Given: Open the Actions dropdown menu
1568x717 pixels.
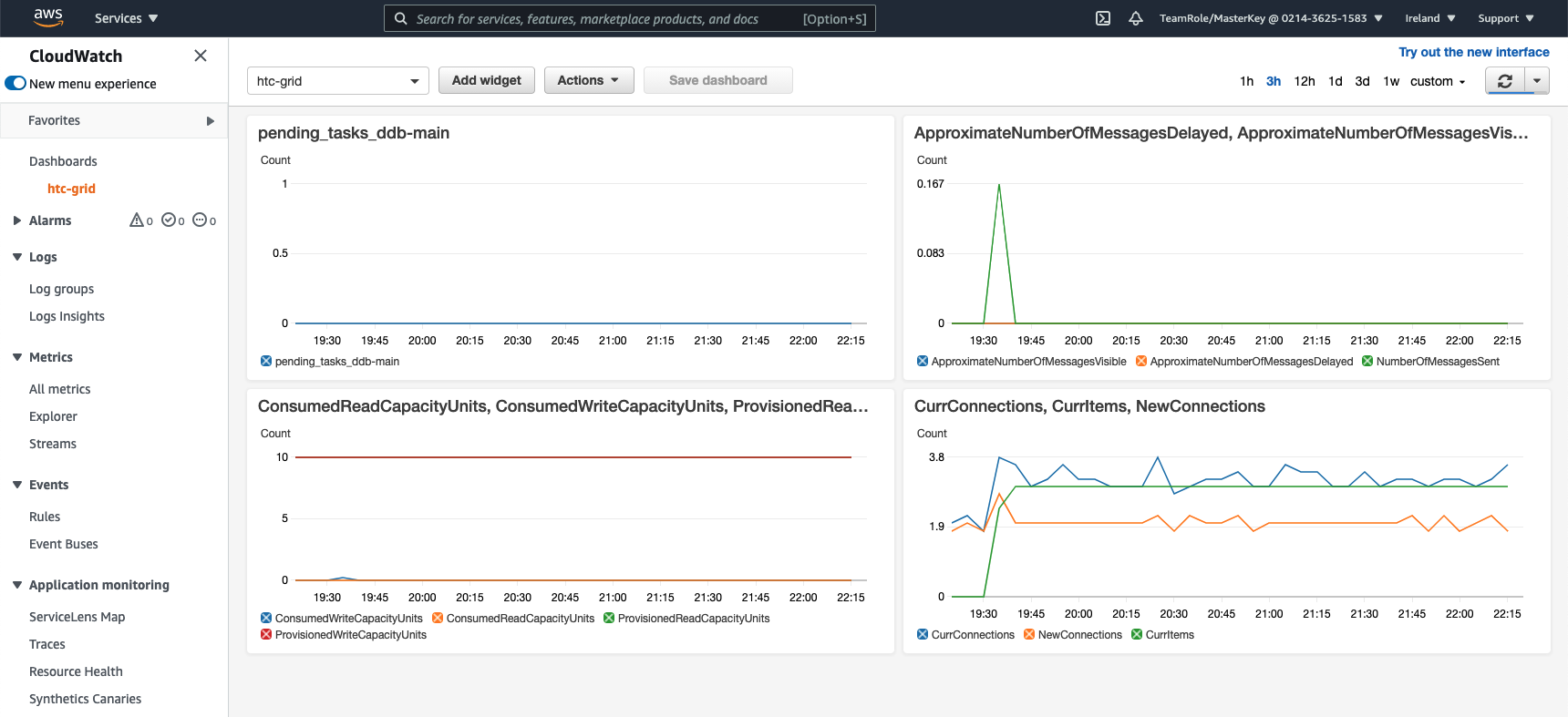Looking at the screenshot, I should [x=588, y=80].
